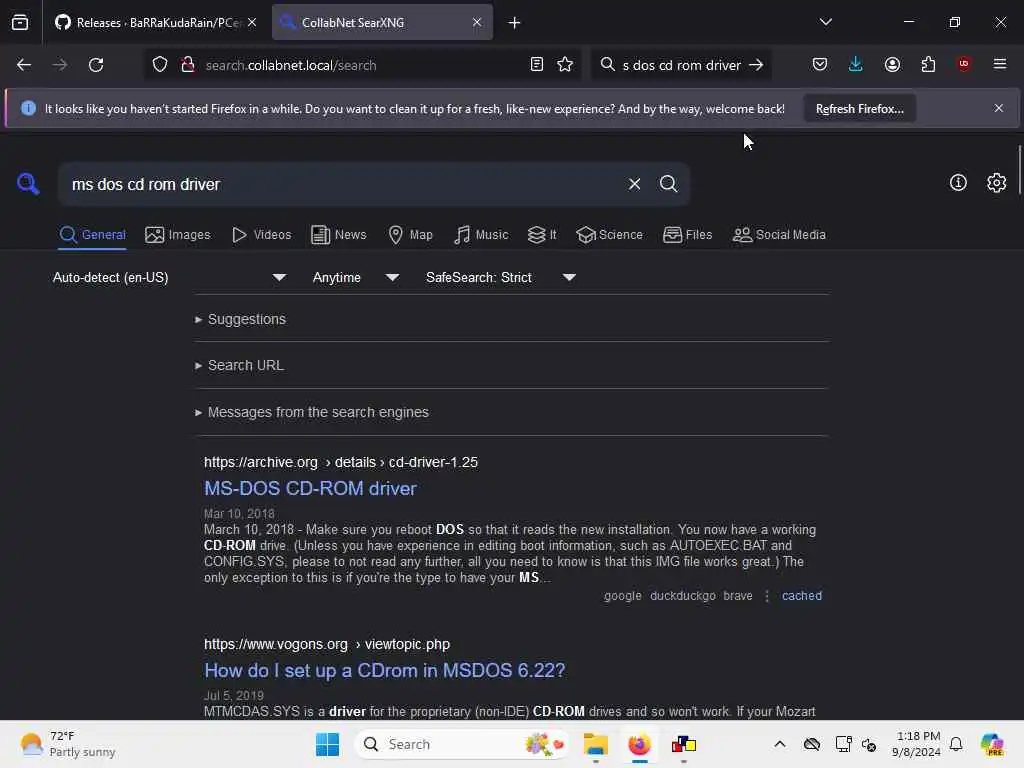Switch to Videos category
Screen dimensions: 1024x768
coord(261,234)
